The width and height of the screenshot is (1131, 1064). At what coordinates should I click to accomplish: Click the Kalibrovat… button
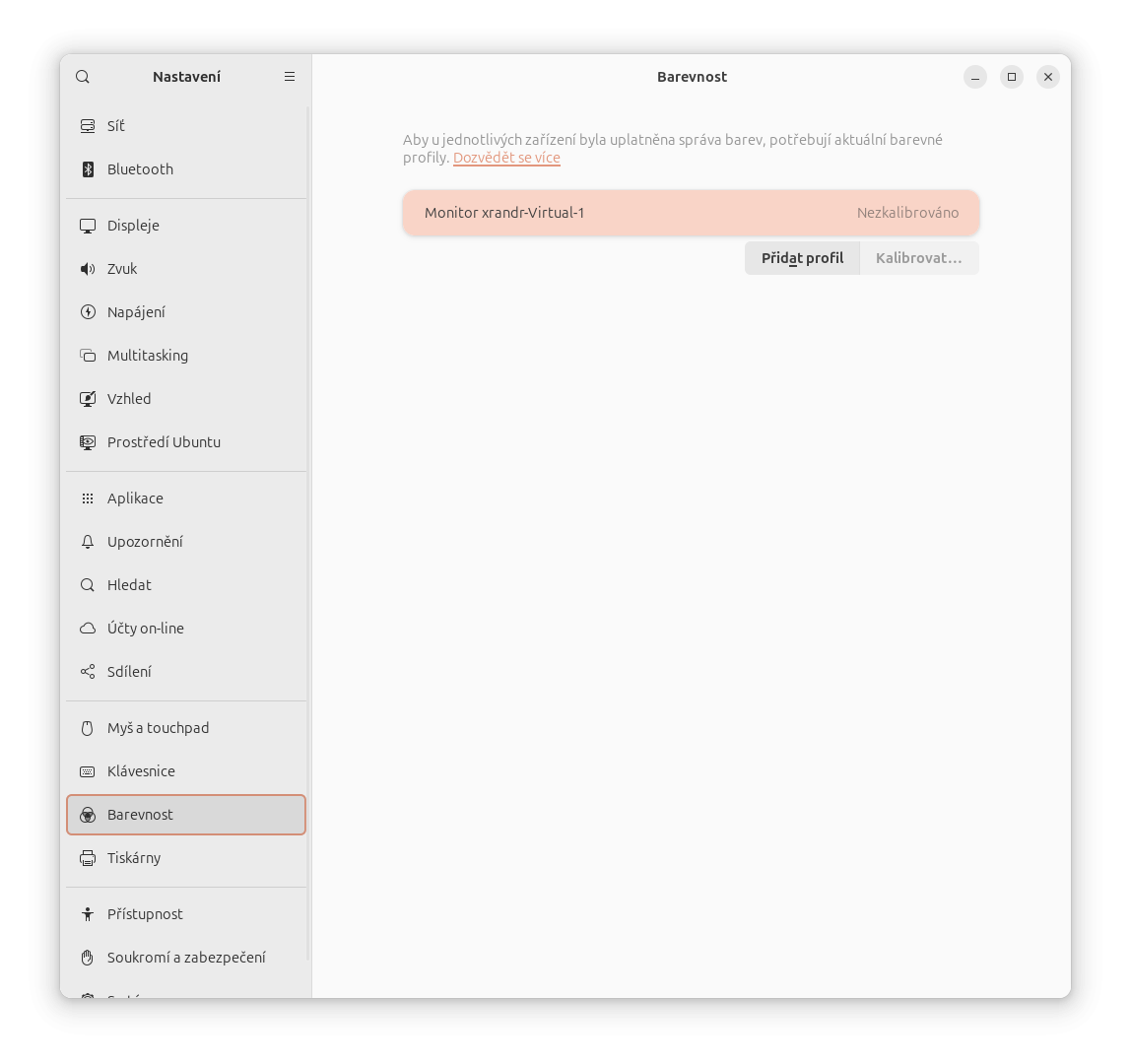tap(919, 258)
